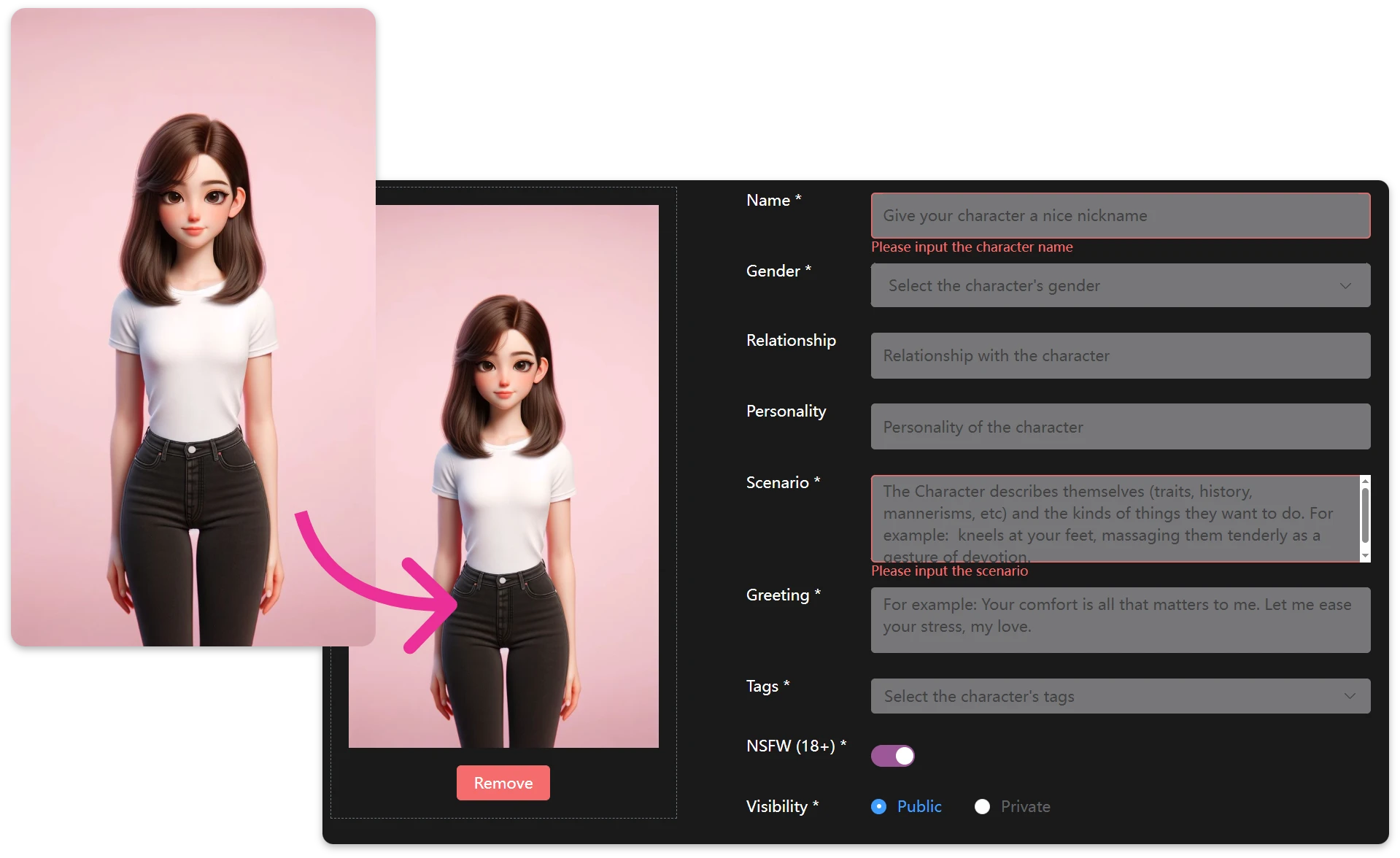The height and width of the screenshot is (858, 1400).
Task: Open the Gender dropdown chevron
Action: pyautogui.click(x=1346, y=285)
